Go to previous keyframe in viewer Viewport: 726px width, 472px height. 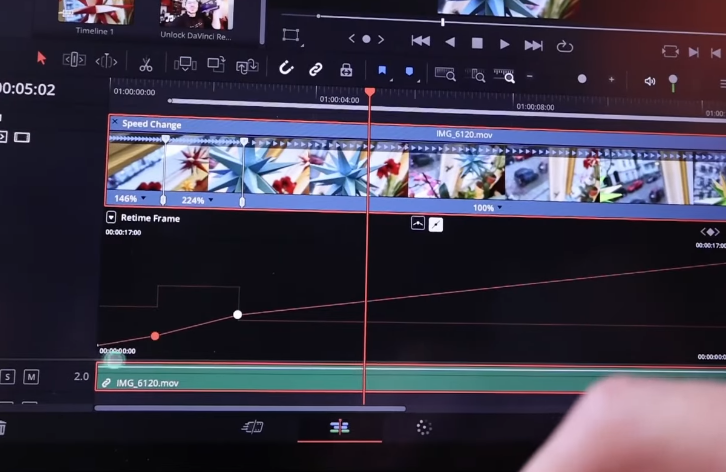(351, 38)
